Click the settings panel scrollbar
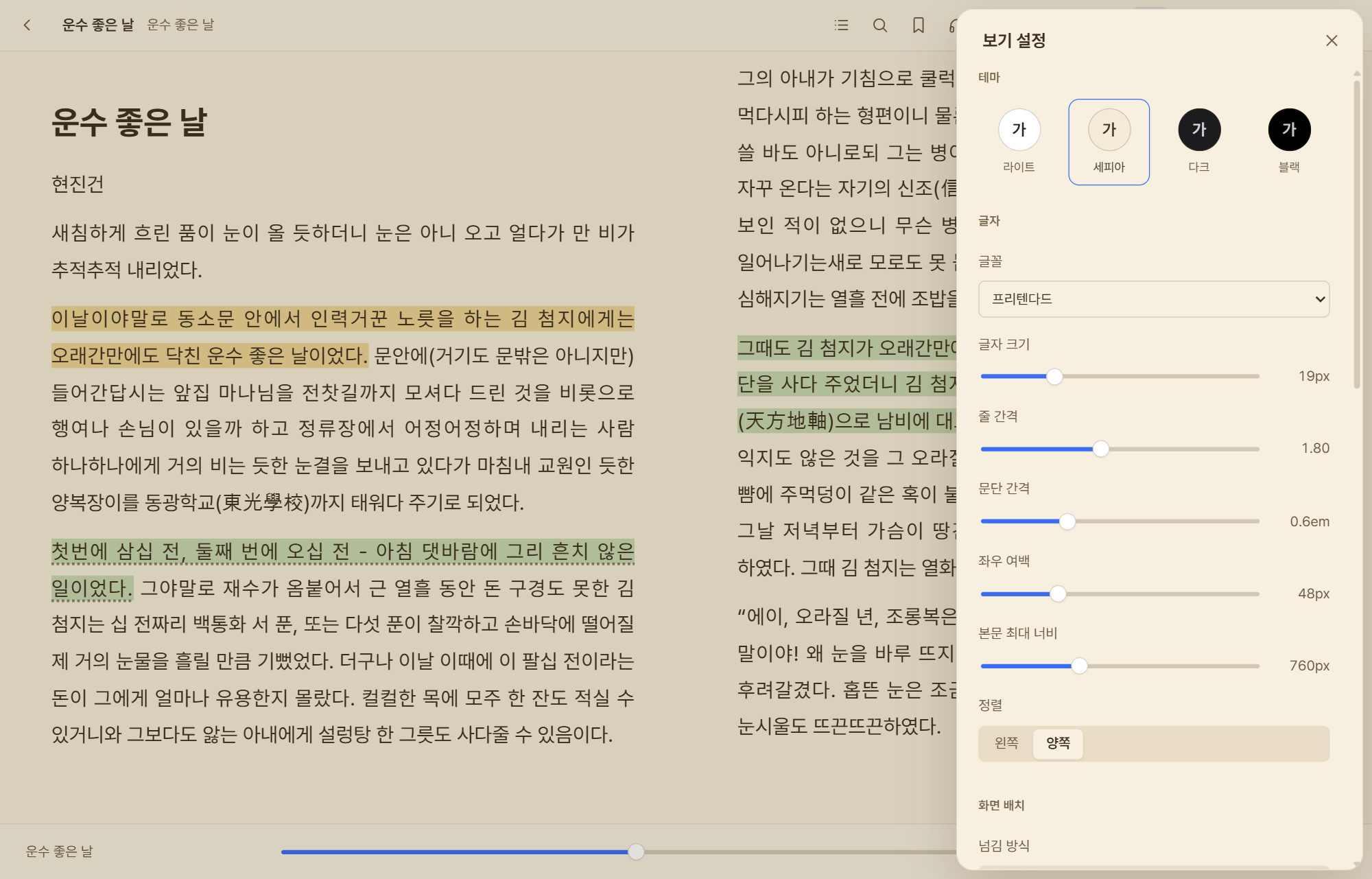The width and height of the screenshot is (1372, 879). point(1356,233)
